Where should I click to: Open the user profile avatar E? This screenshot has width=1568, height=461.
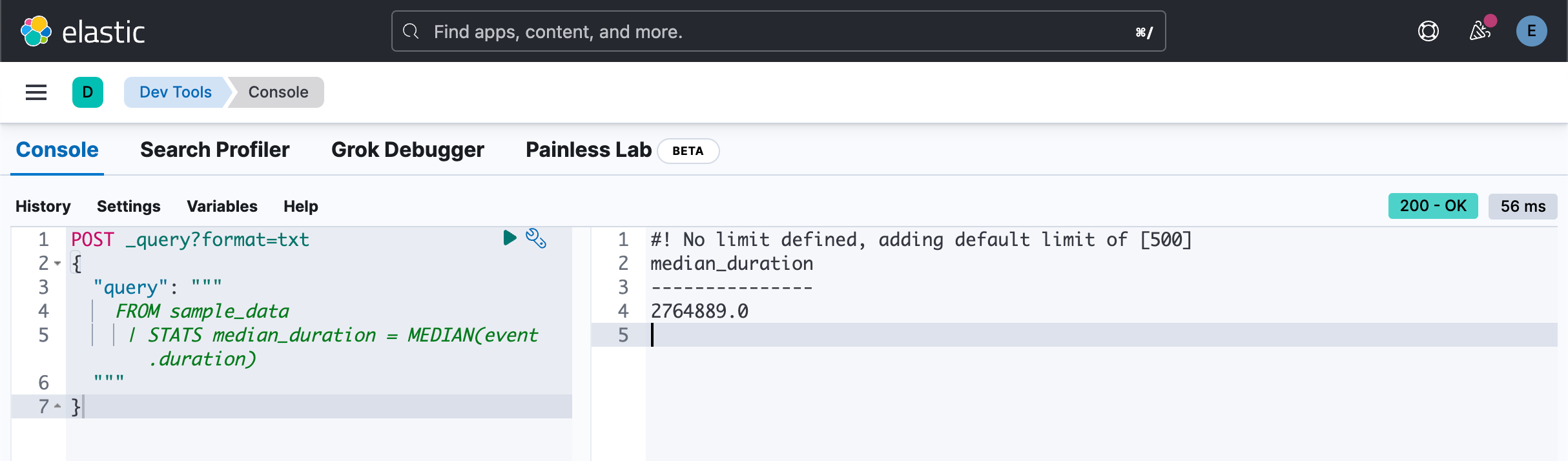pos(1531,31)
